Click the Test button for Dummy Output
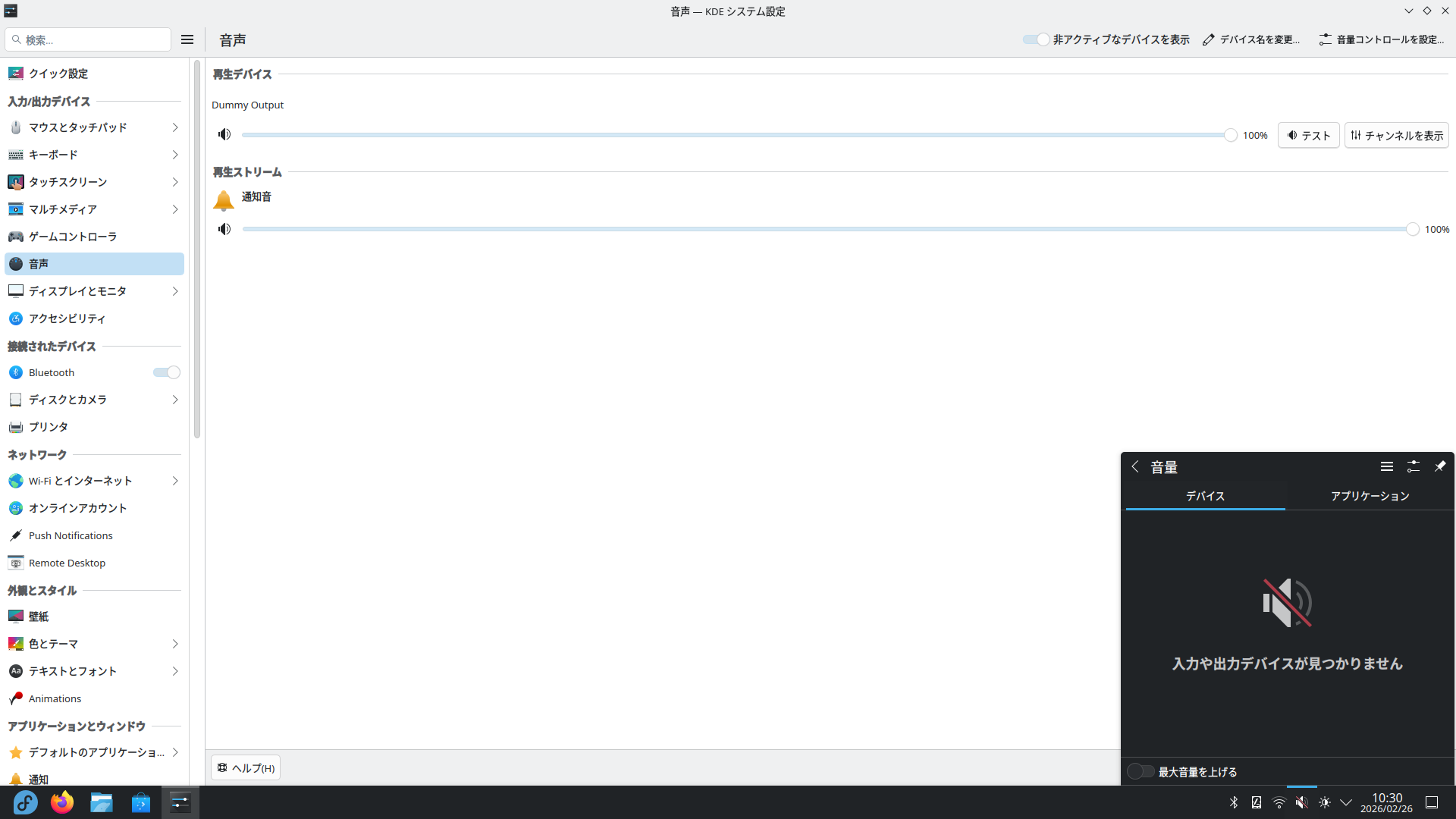The height and width of the screenshot is (819, 1456). coord(1308,135)
